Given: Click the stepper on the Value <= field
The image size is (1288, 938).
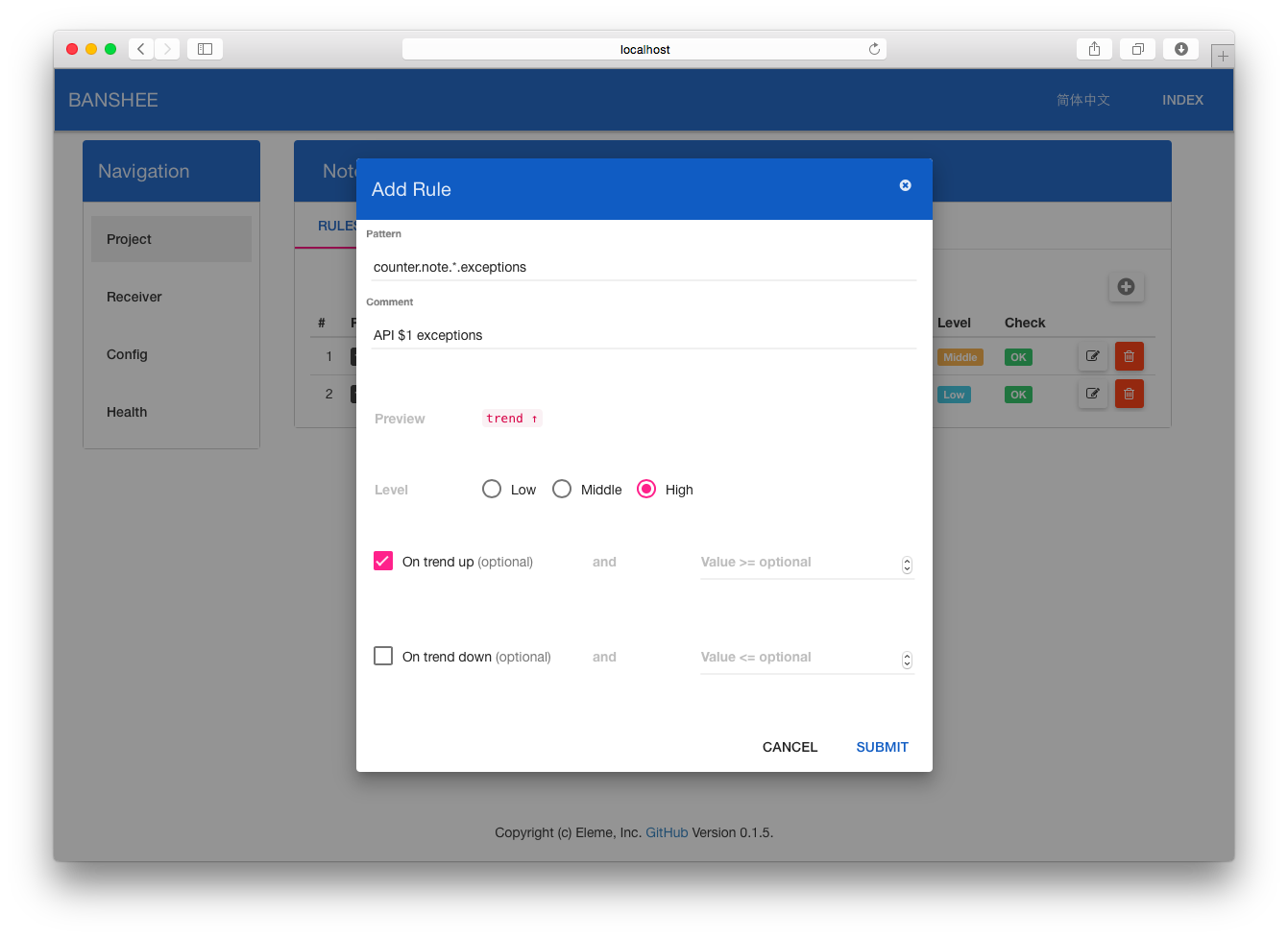Looking at the screenshot, I should coord(907,661).
